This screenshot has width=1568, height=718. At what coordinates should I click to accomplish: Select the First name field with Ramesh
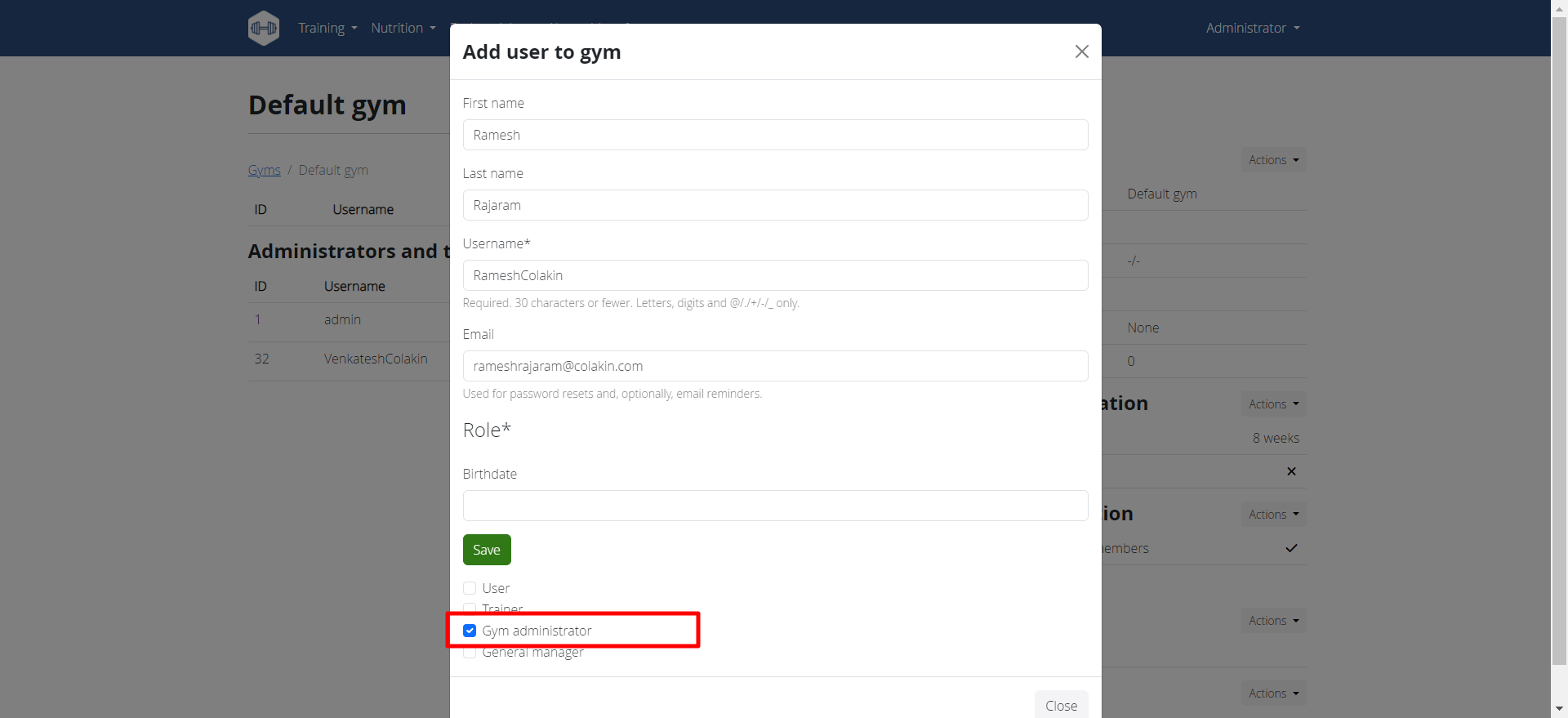point(774,135)
